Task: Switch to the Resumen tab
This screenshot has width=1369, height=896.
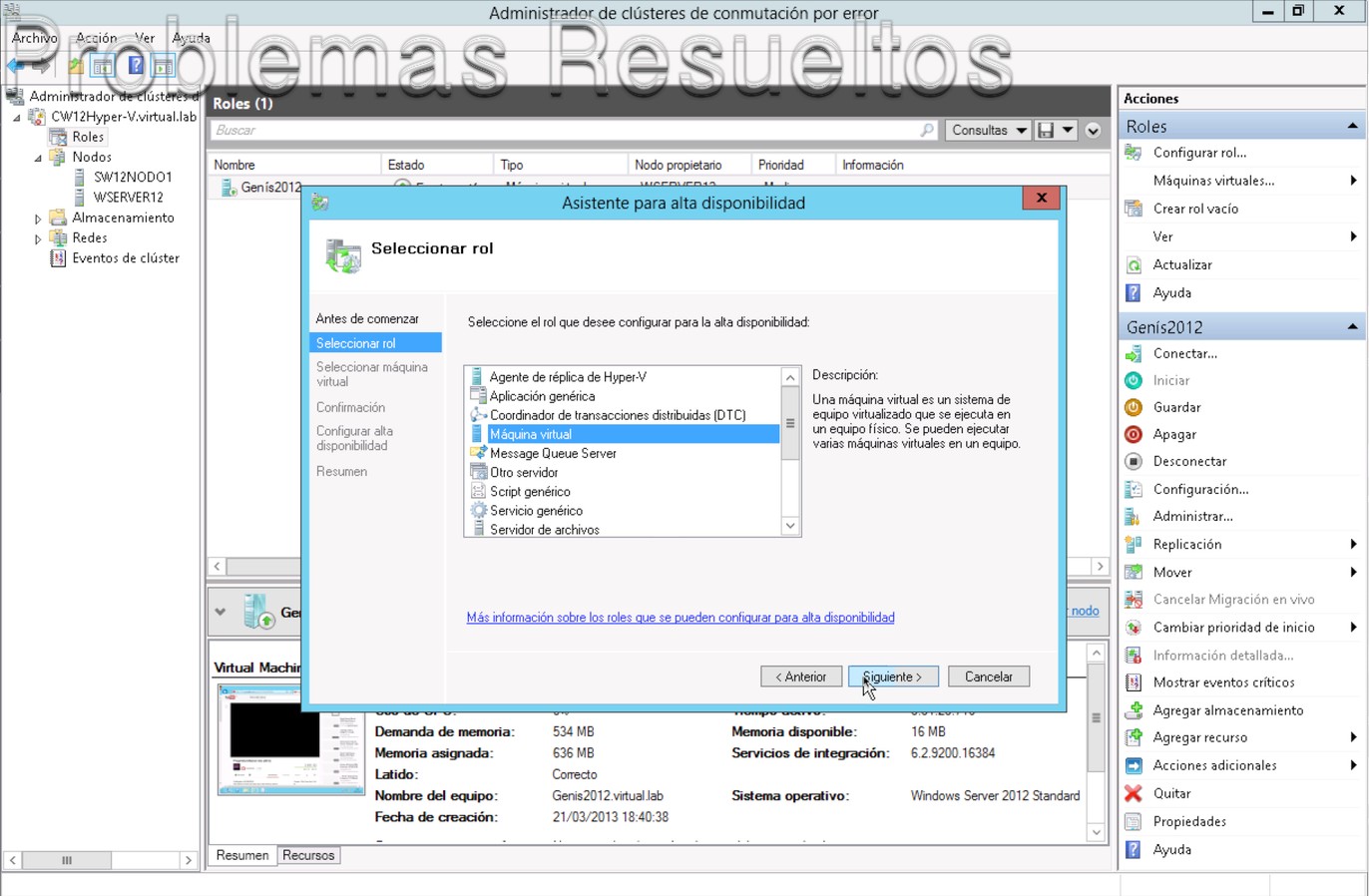Action: (x=242, y=855)
